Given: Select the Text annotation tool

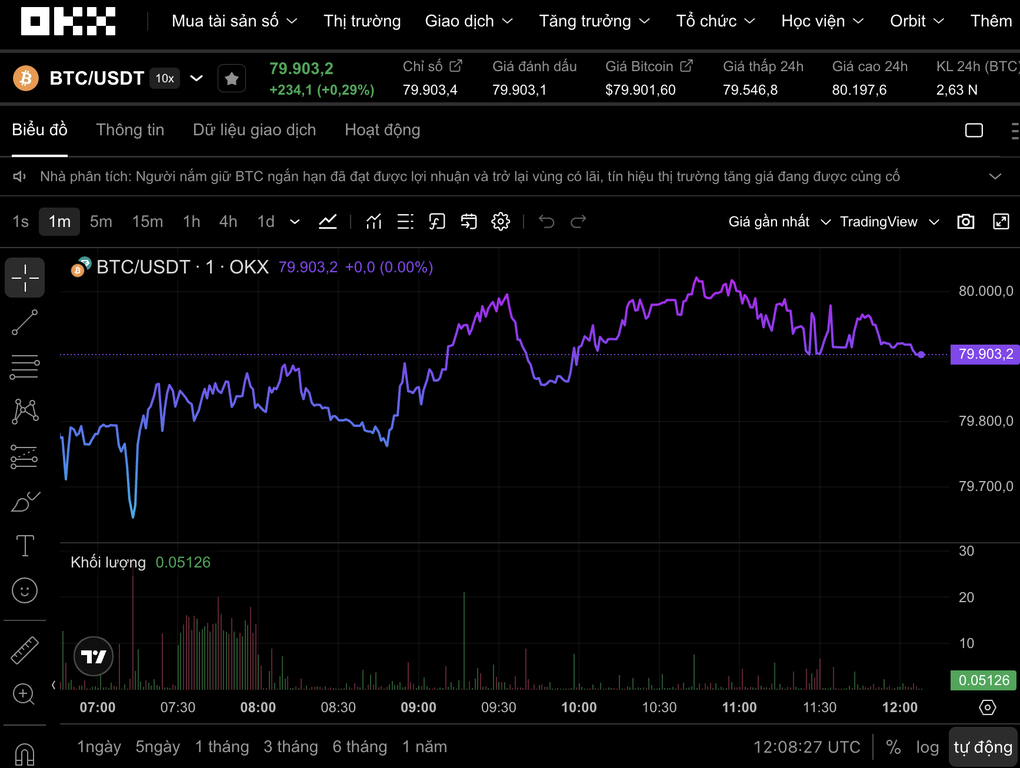Looking at the screenshot, I should coord(25,546).
